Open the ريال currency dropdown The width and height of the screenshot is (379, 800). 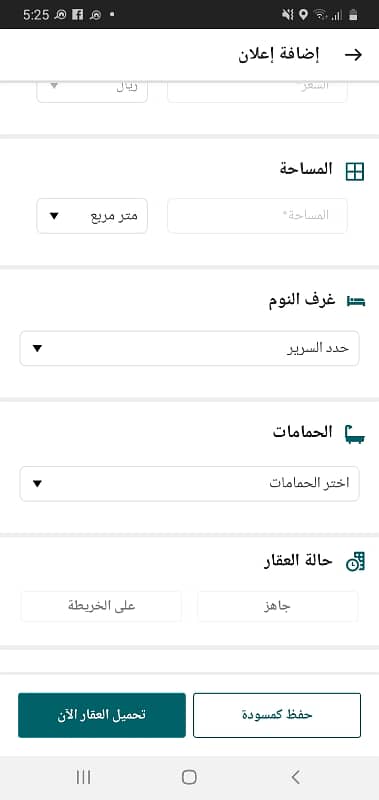pos(92,90)
